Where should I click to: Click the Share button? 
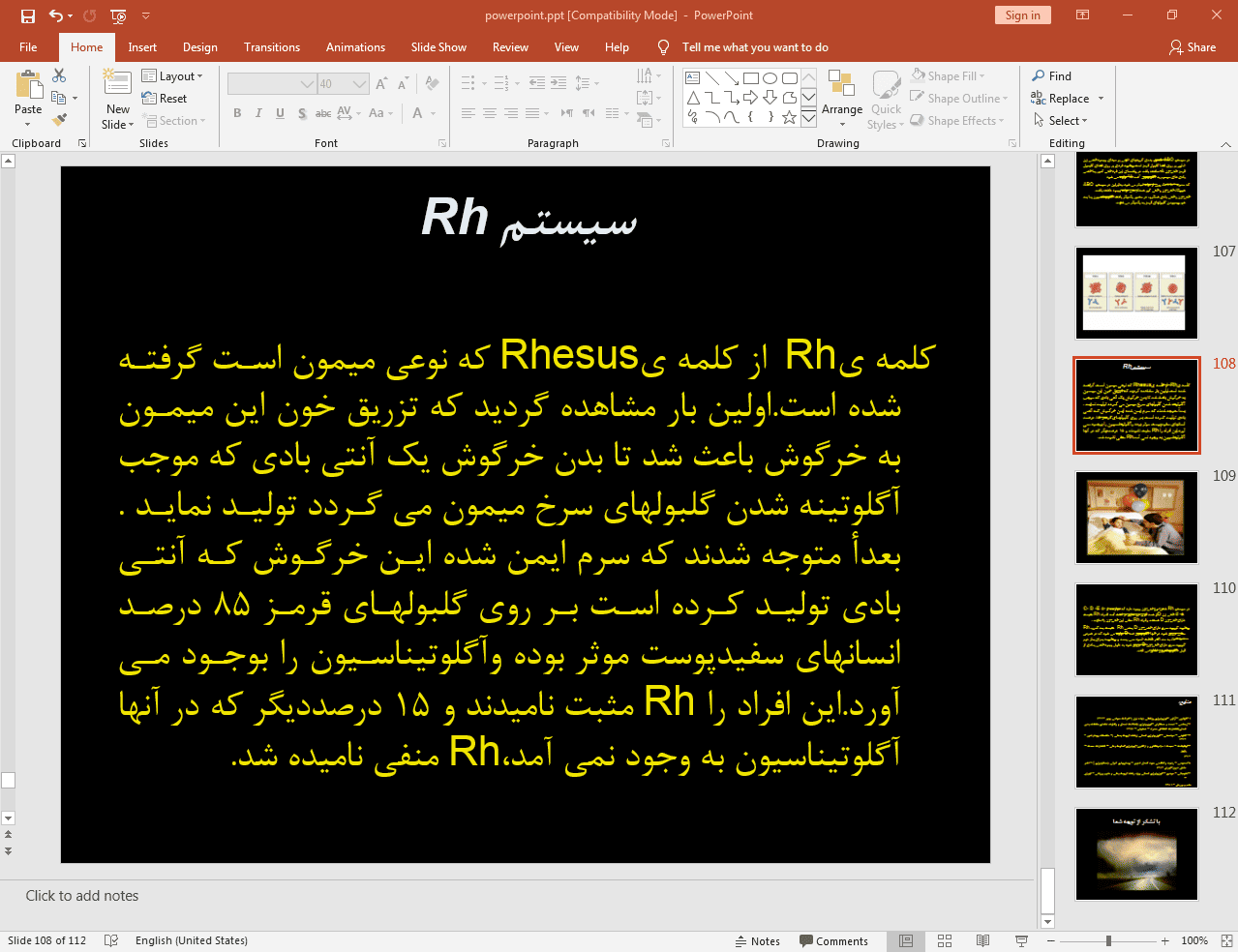tap(1193, 47)
